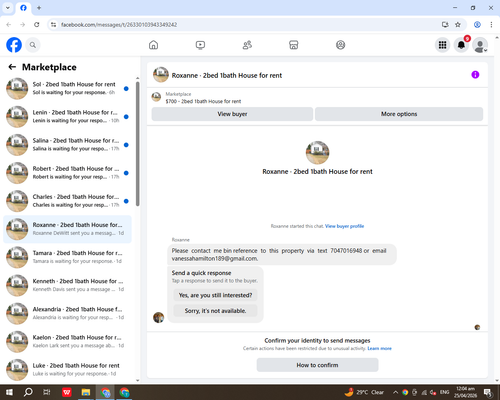Open Tamara 2bed 1bath conversation
This screenshot has width=500, height=400.
pyautogui.click(x=67, y=257)
